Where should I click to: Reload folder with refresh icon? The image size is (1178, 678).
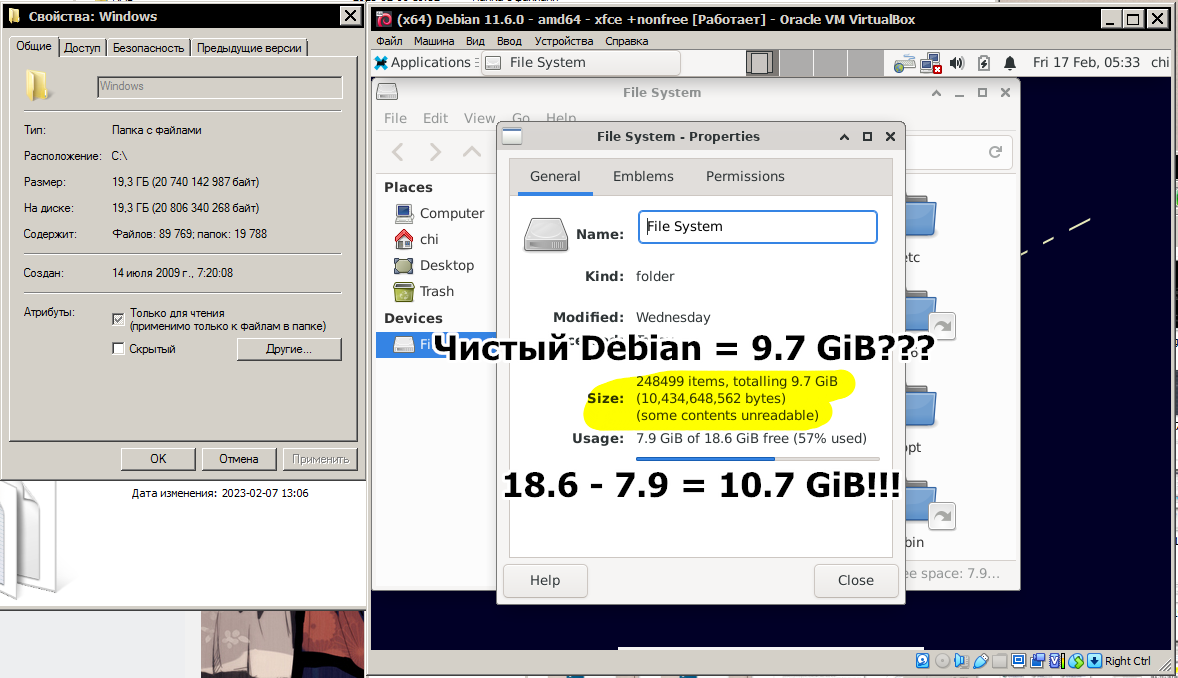coord(995,152)
